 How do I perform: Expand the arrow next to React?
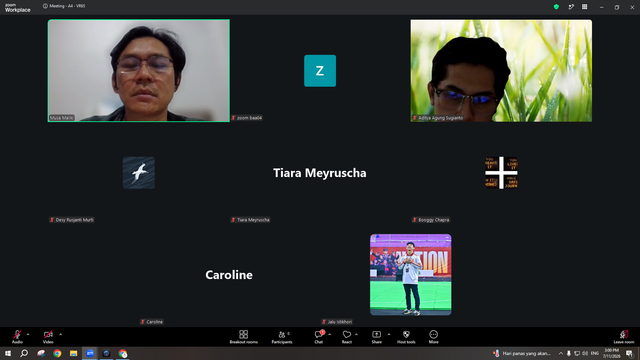[x=356, y=334]
